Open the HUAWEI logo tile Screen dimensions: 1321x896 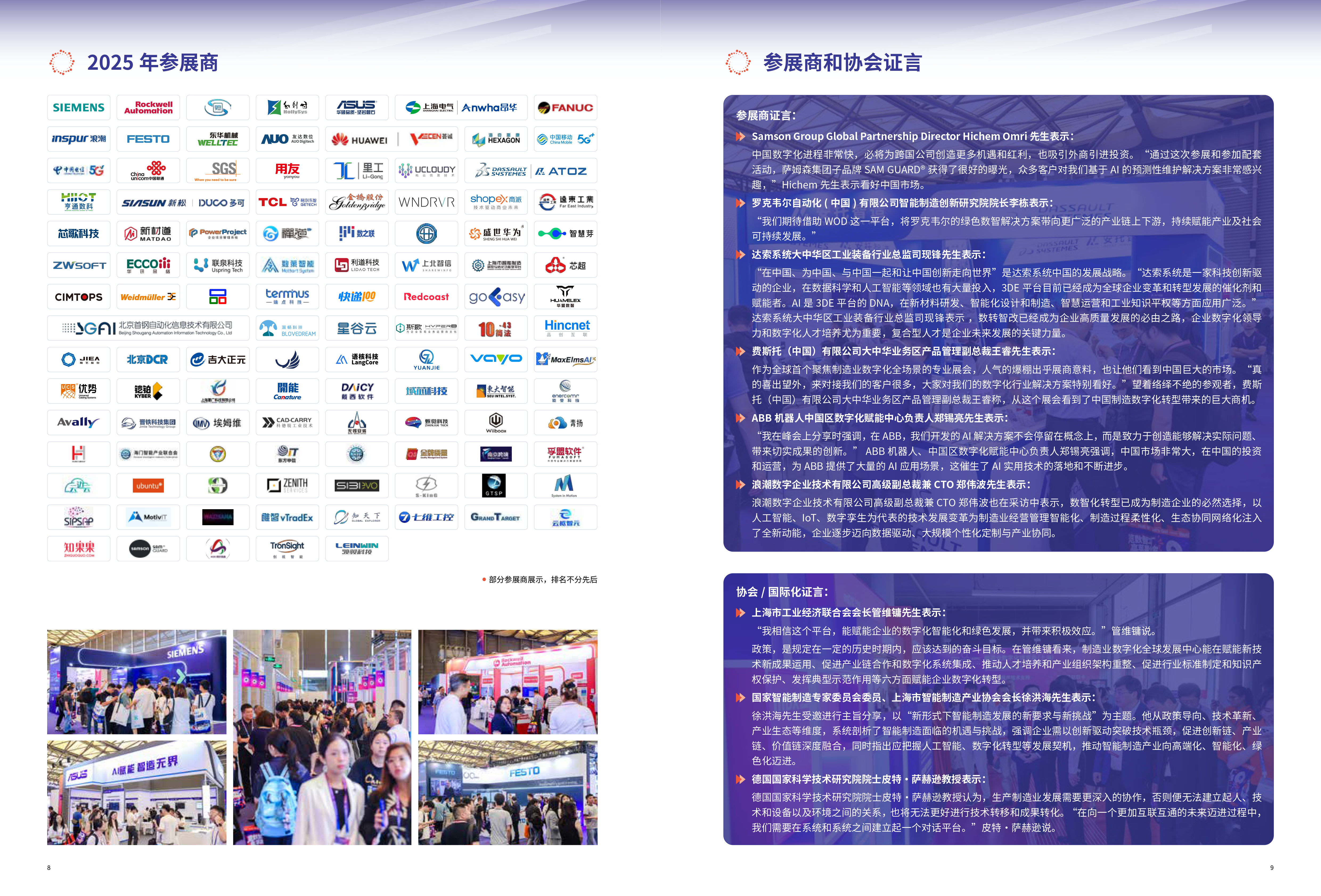(x=359, y=139)
